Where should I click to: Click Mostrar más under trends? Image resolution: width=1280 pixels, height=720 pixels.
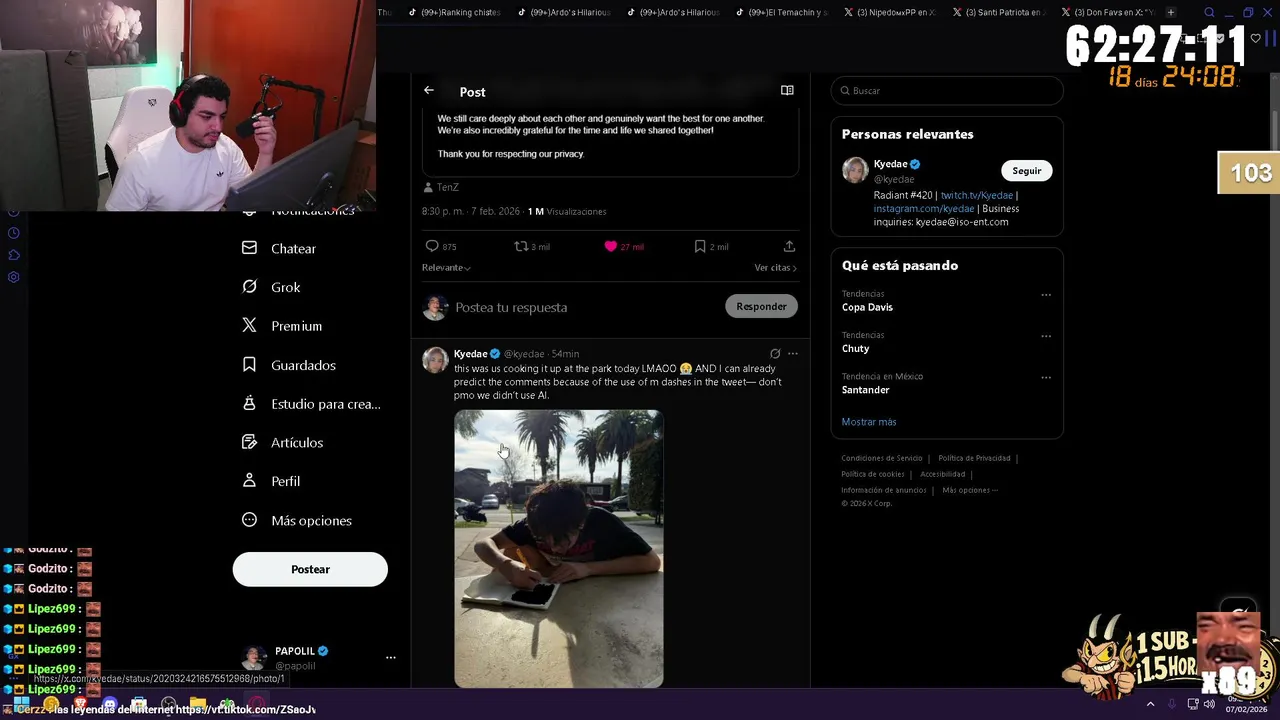click(x=869, y=422)
